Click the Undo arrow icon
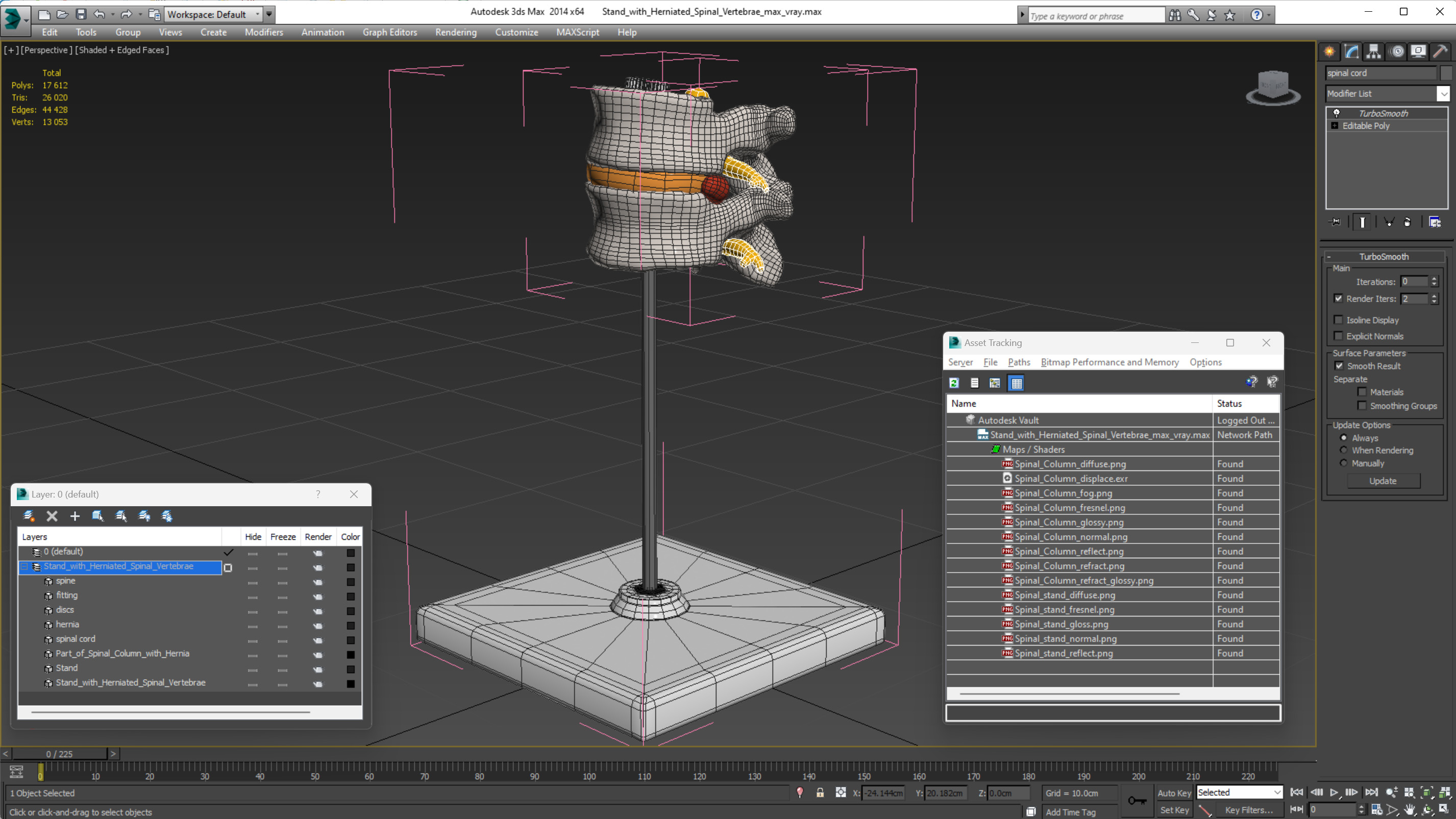 click(x=100, y=14)
